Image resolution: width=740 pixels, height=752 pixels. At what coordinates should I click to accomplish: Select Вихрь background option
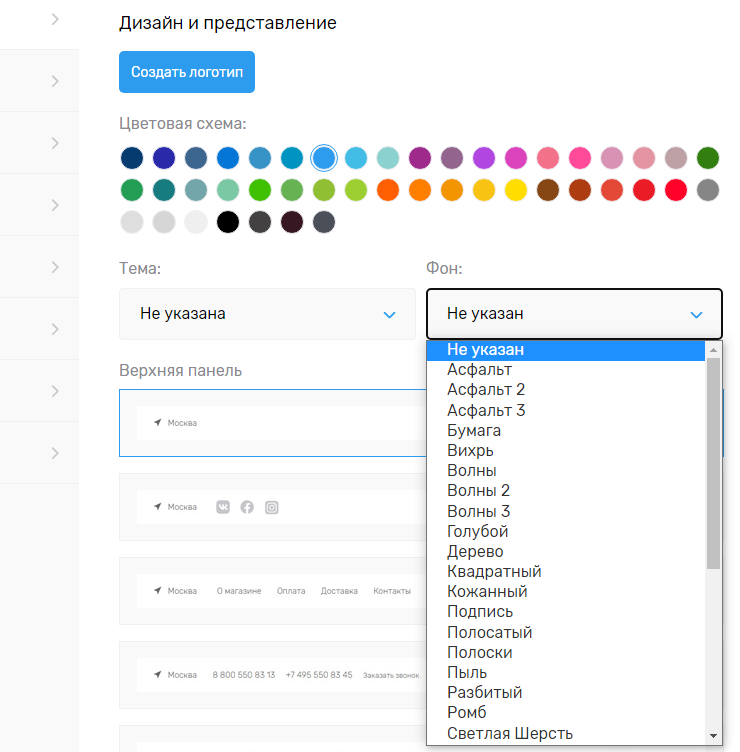(x=565, y=451)
